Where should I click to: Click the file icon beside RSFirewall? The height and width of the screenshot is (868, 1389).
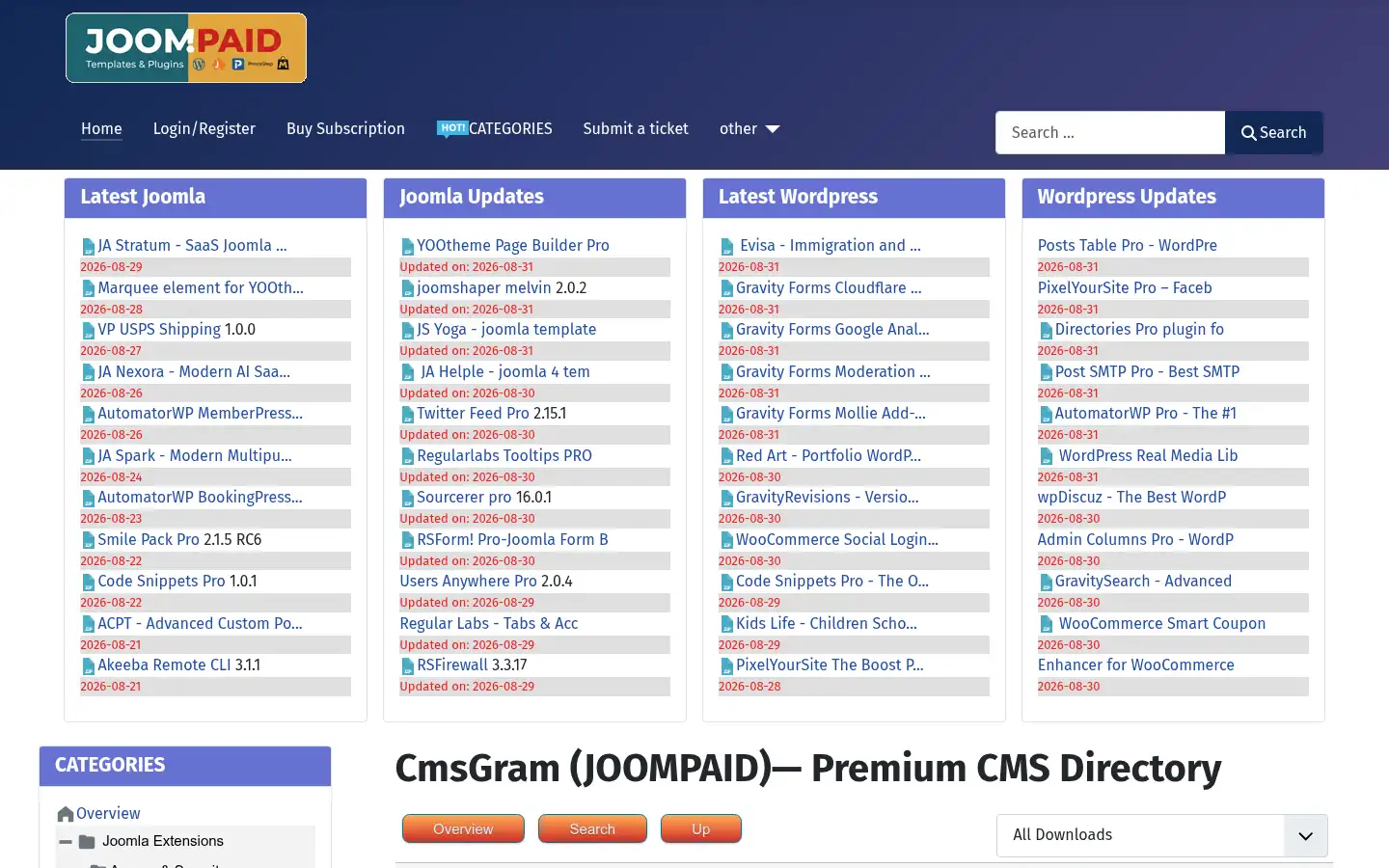pos(408,666)
